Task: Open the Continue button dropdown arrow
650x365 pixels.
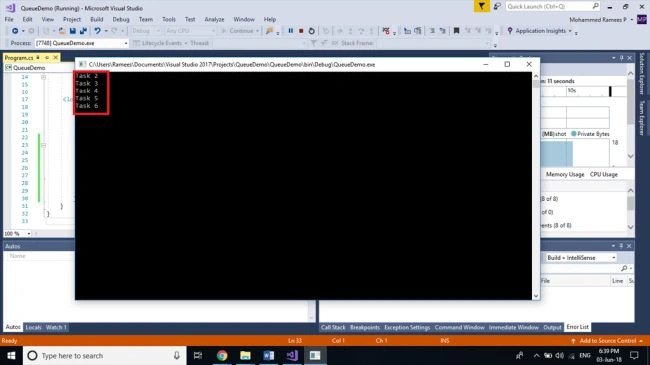Action: pyautogui.click(x=257, y=31)
